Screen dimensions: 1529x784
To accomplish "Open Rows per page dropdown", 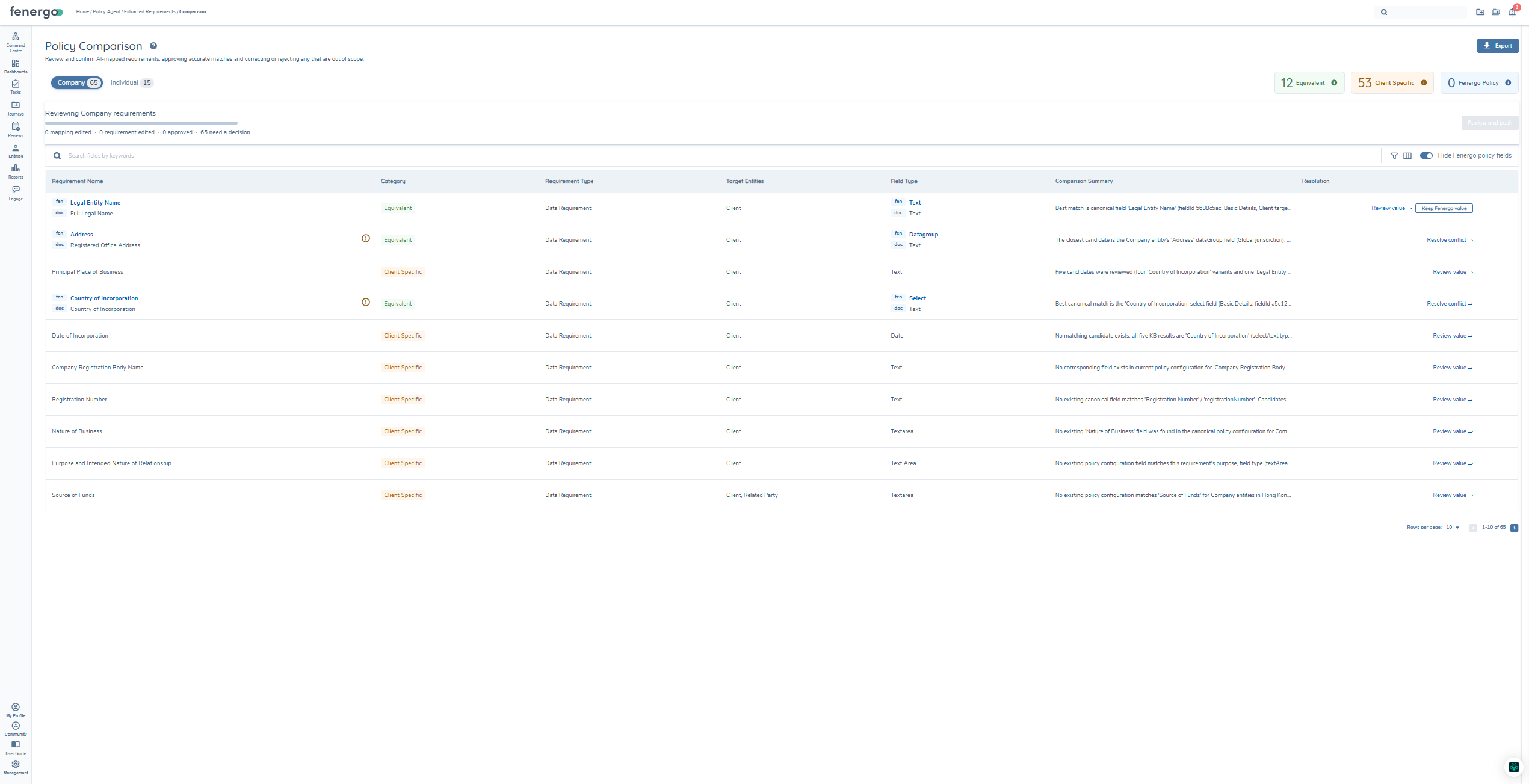I will [x=1453, y=528].
